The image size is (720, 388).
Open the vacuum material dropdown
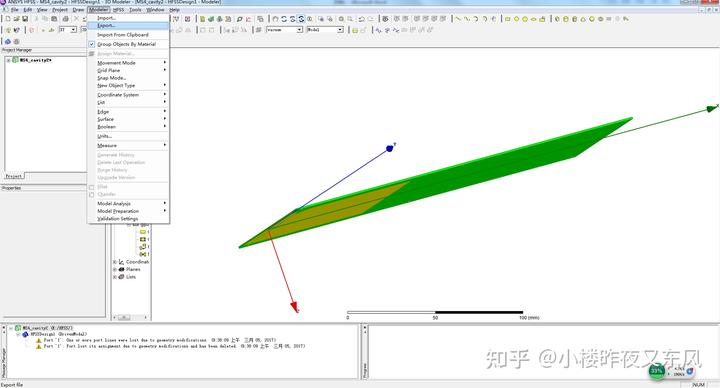coord(299,29)
